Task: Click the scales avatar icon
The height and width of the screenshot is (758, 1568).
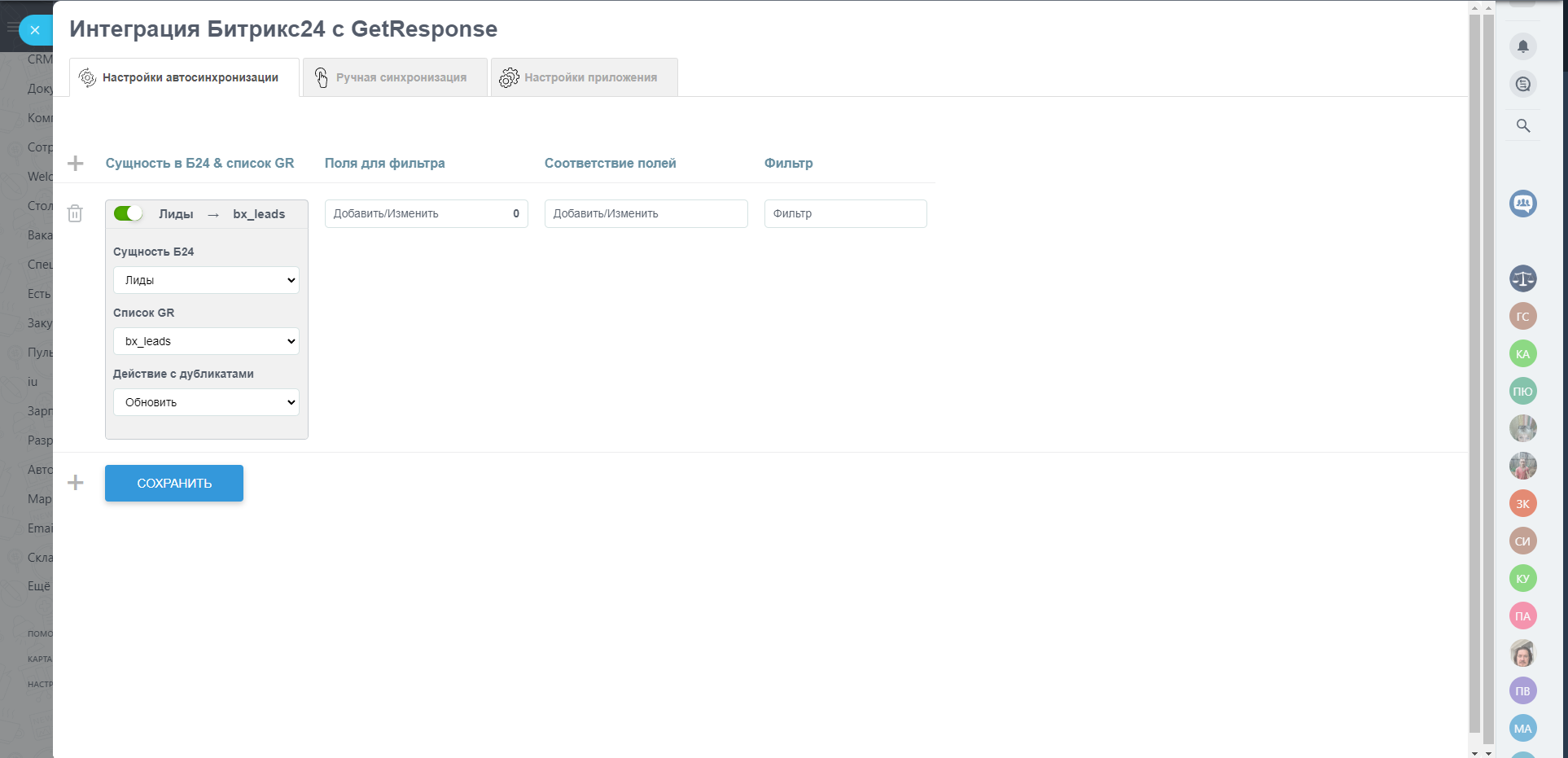Action: pyautogui.click(x=1523, y=278)
